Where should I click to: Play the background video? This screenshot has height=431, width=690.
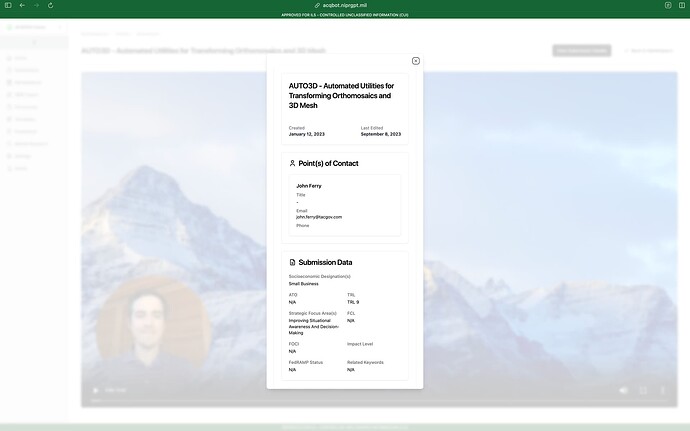95,390
